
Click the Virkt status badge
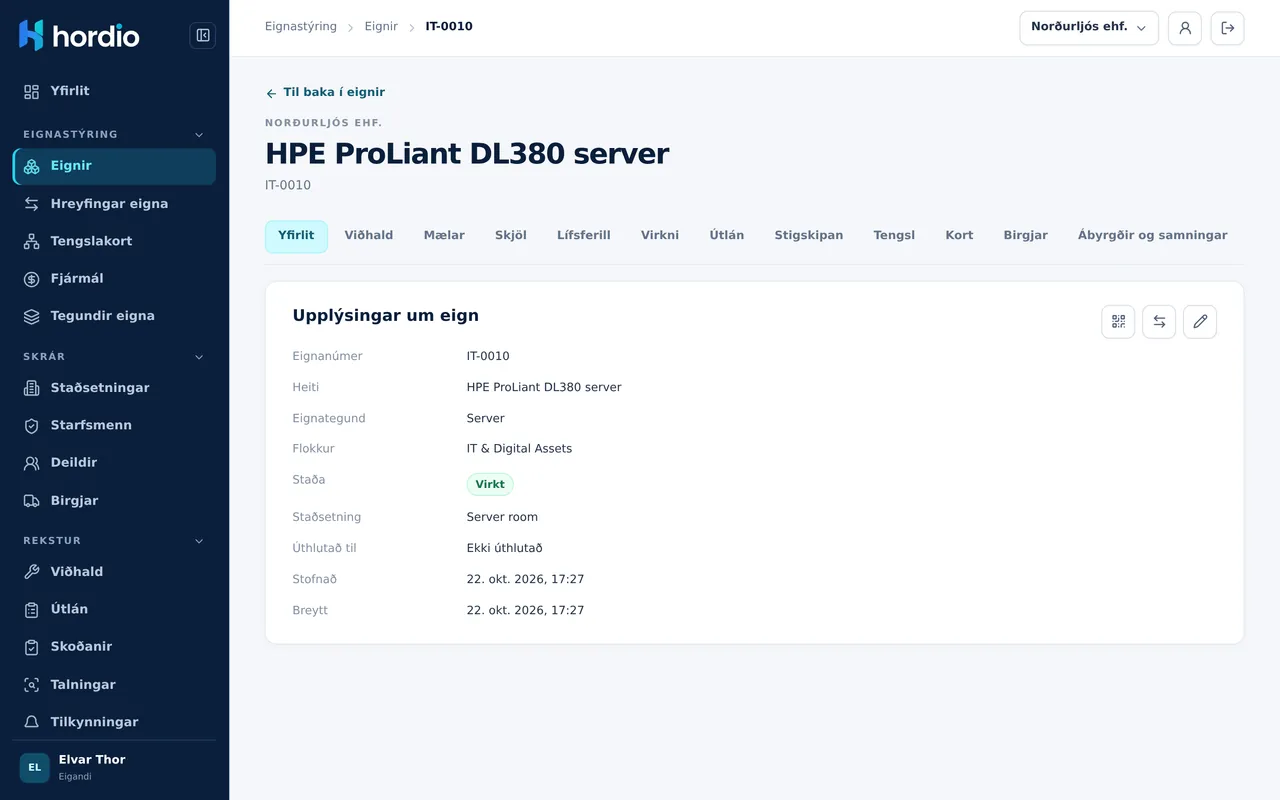[490, 485]
